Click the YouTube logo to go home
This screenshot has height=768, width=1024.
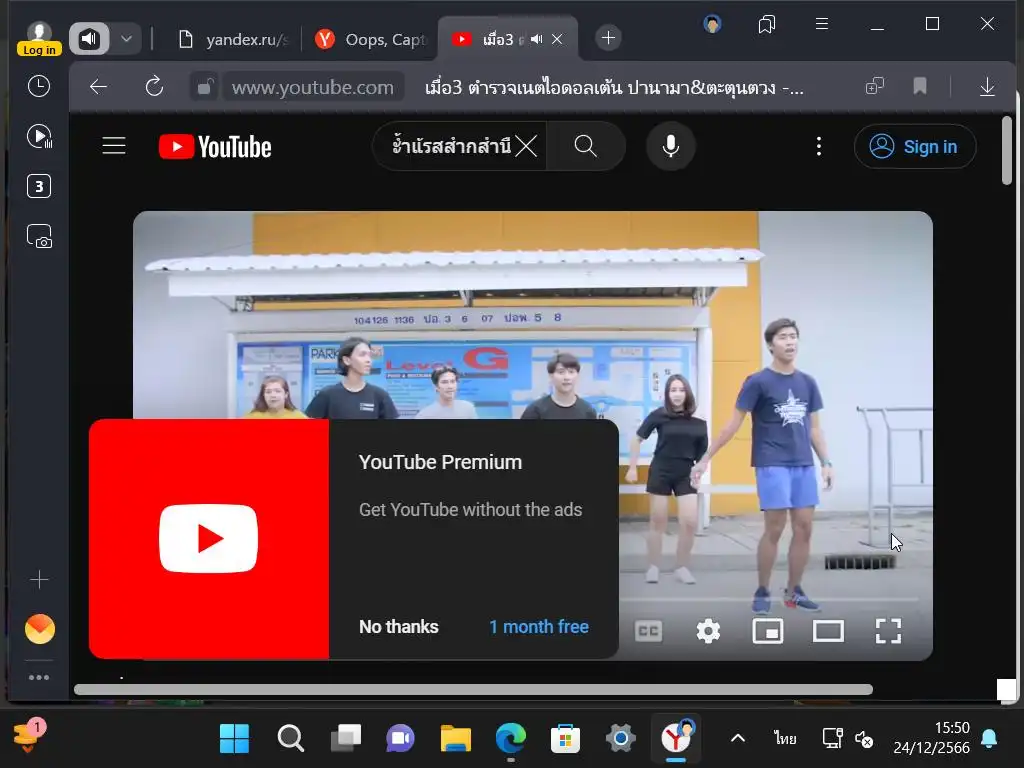(x=215, y=146)
